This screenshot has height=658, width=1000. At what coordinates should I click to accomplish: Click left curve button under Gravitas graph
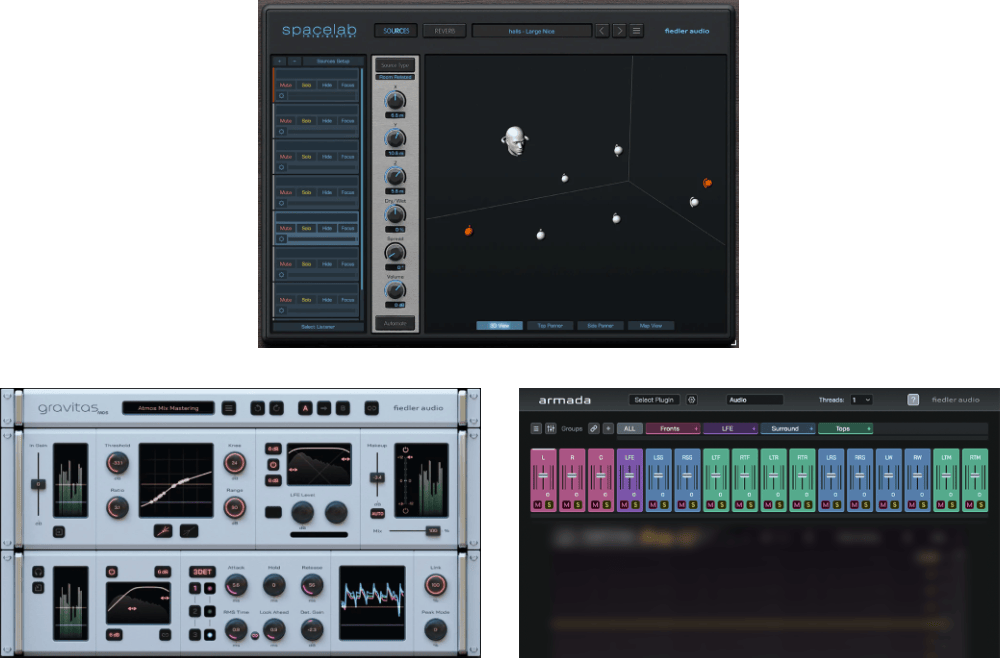[x=163, y=530]
